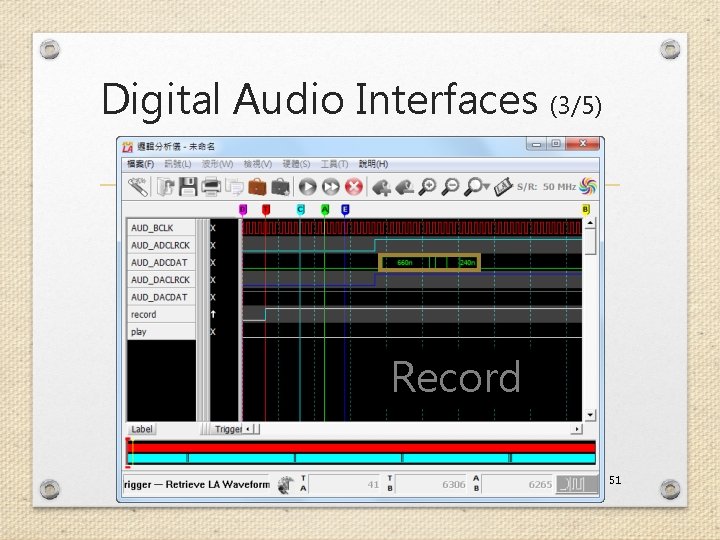720x540 pixels.
Task: Select the play signal label
Action: 162,332
